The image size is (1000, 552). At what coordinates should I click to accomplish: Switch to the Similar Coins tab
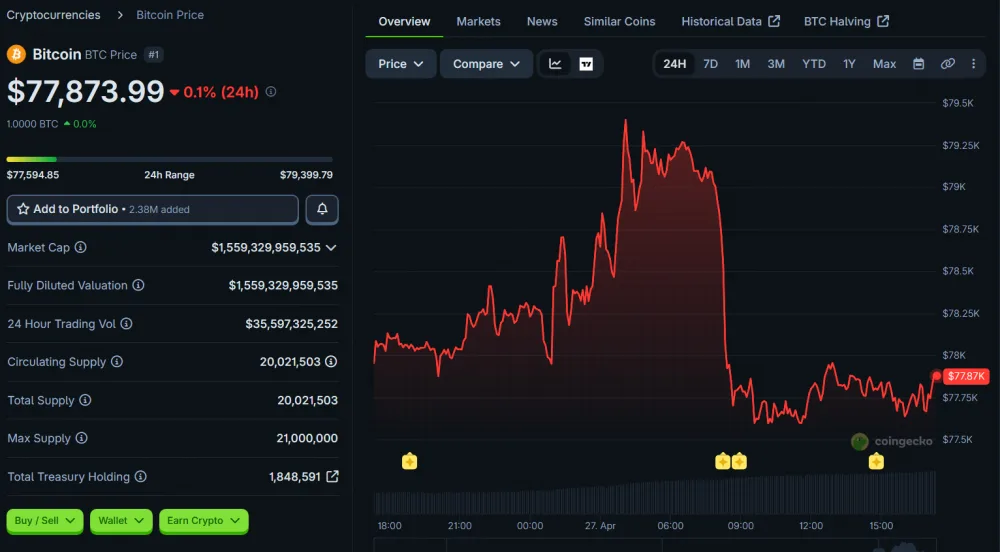point(619,22)
